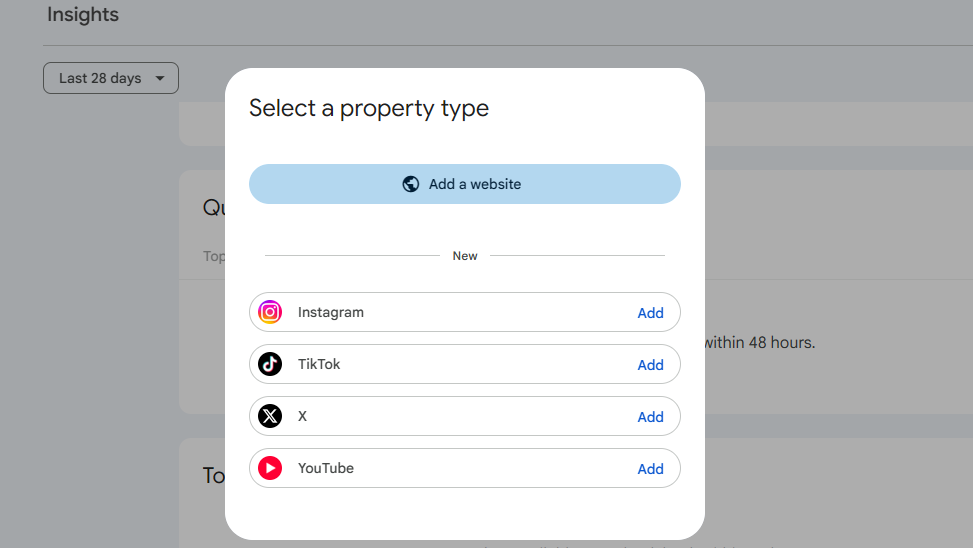Click the Instagram logo icon

[x=270, y=312]
